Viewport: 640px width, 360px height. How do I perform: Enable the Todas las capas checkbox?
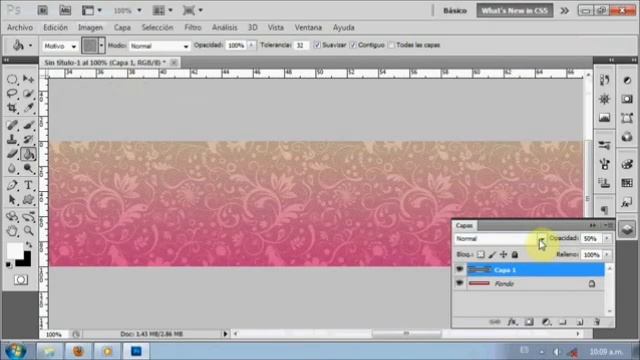click(391, 45)
